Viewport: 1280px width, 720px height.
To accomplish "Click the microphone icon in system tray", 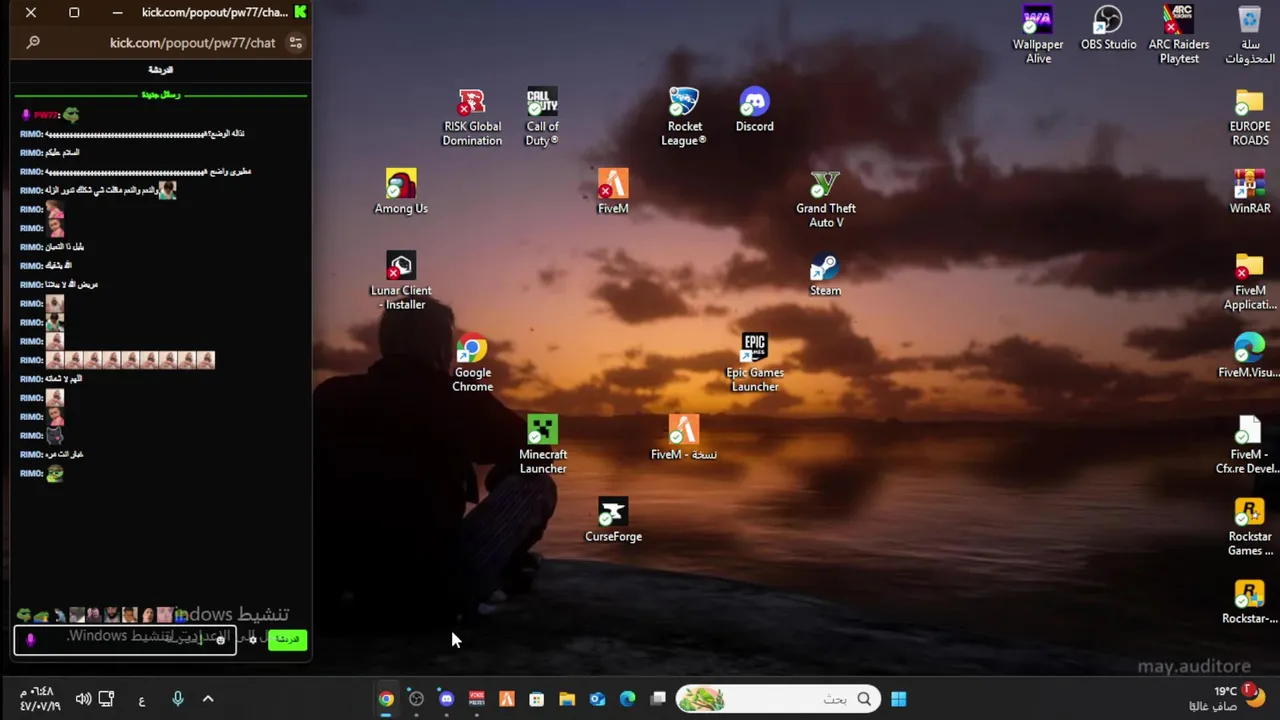I will coord(178,699).
